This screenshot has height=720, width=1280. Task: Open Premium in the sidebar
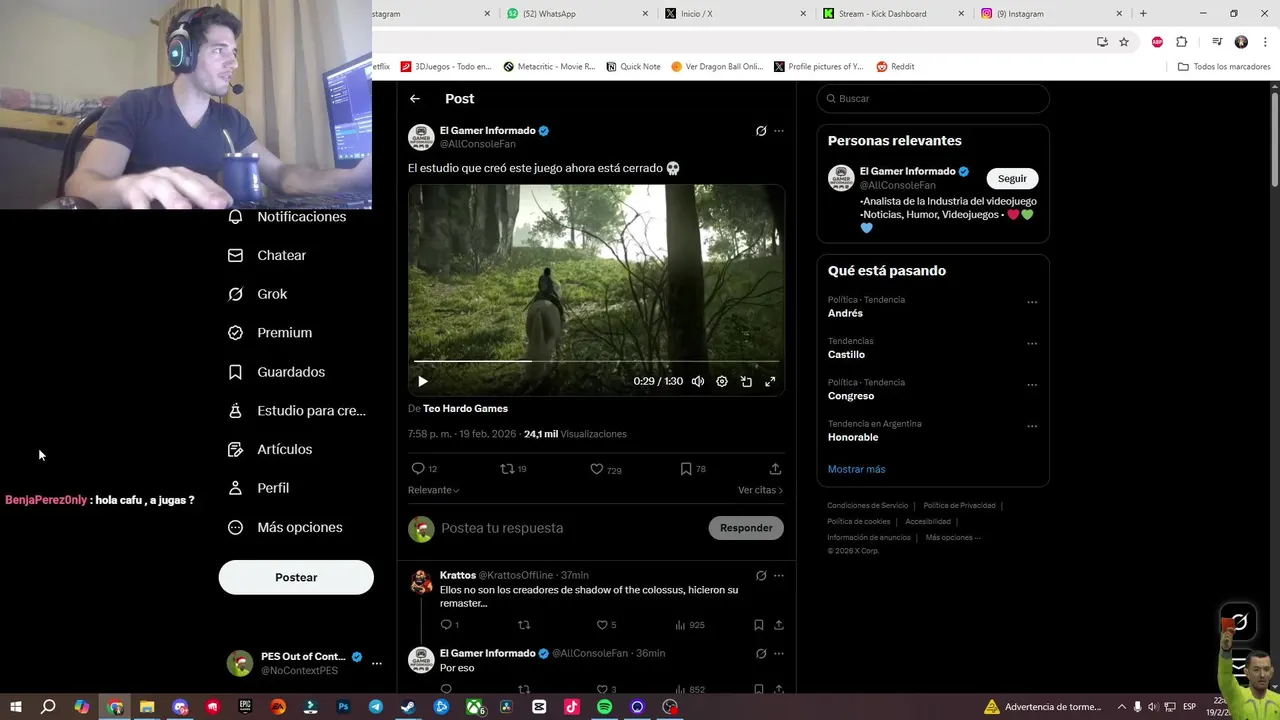[270, 333]
